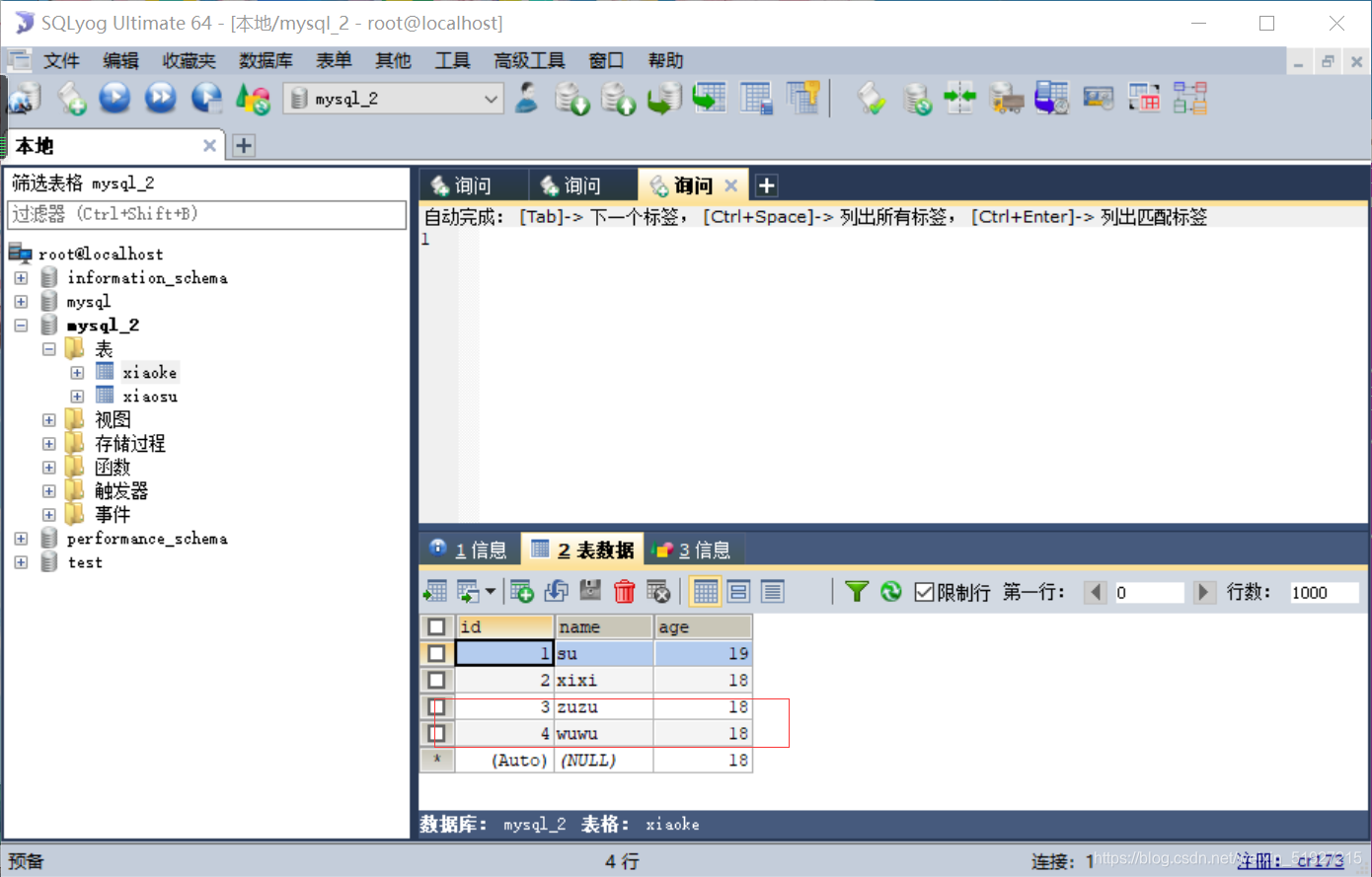Viewport: 1372px width, 877px height.
Task: Toggle the 限制行 limit rows checkbox
Action: pos(924,592)
